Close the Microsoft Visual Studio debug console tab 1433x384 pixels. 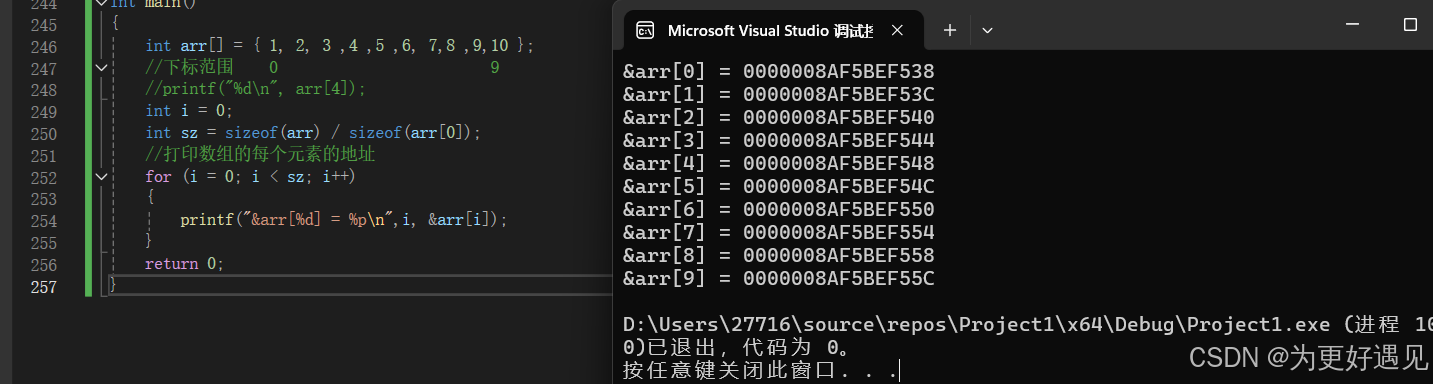tap(897, 30)
